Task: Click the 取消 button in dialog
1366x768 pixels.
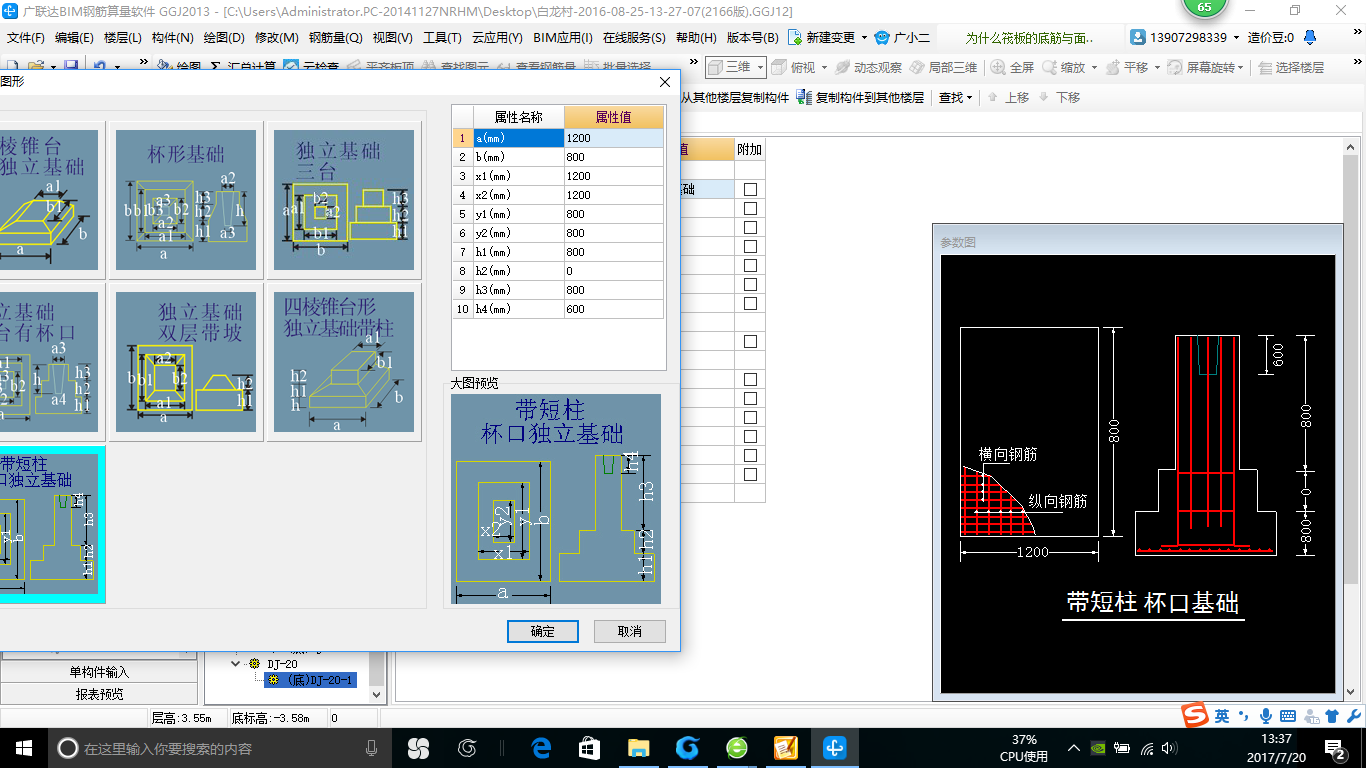Action: tap(630, 631)
